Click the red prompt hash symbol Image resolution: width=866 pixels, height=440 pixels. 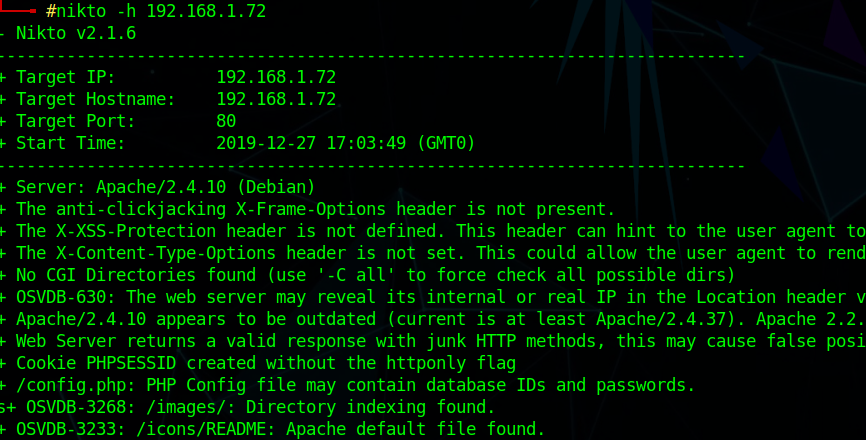click(x=51, y=12)
